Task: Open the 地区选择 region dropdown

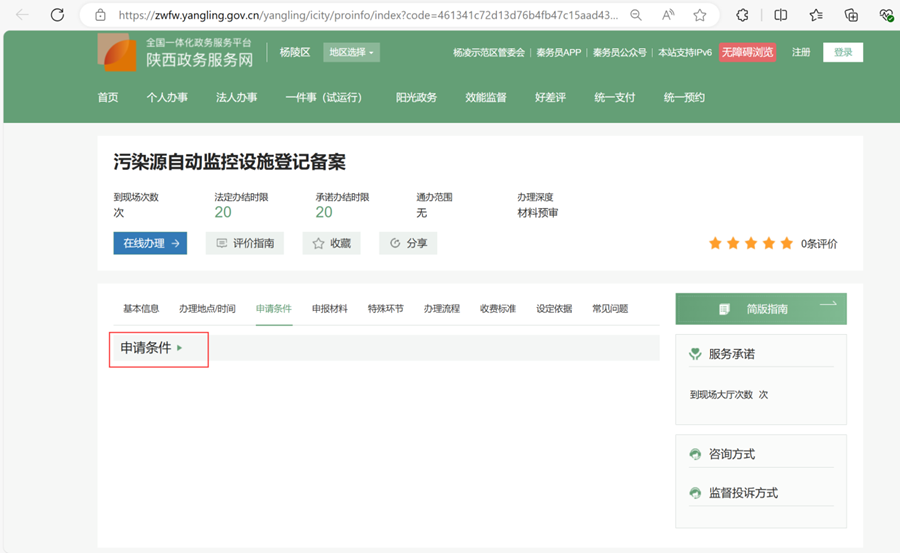Action: (351, 52)
